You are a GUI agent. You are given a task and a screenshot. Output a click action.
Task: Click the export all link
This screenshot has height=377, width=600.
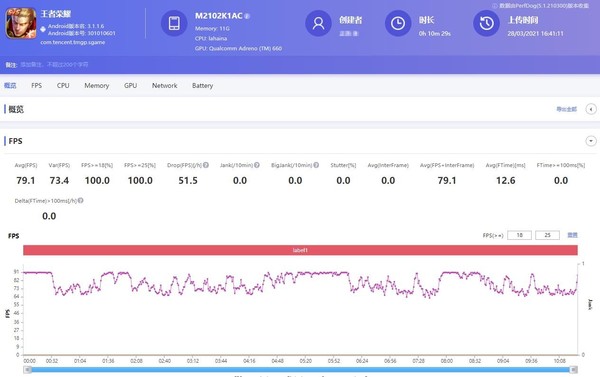coord(566,109)
